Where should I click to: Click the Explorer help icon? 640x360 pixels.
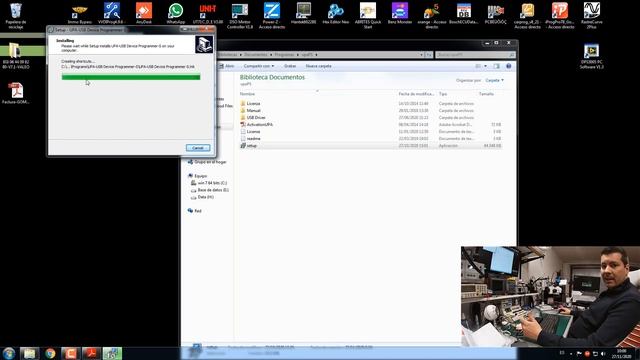[x=509, y=66]
